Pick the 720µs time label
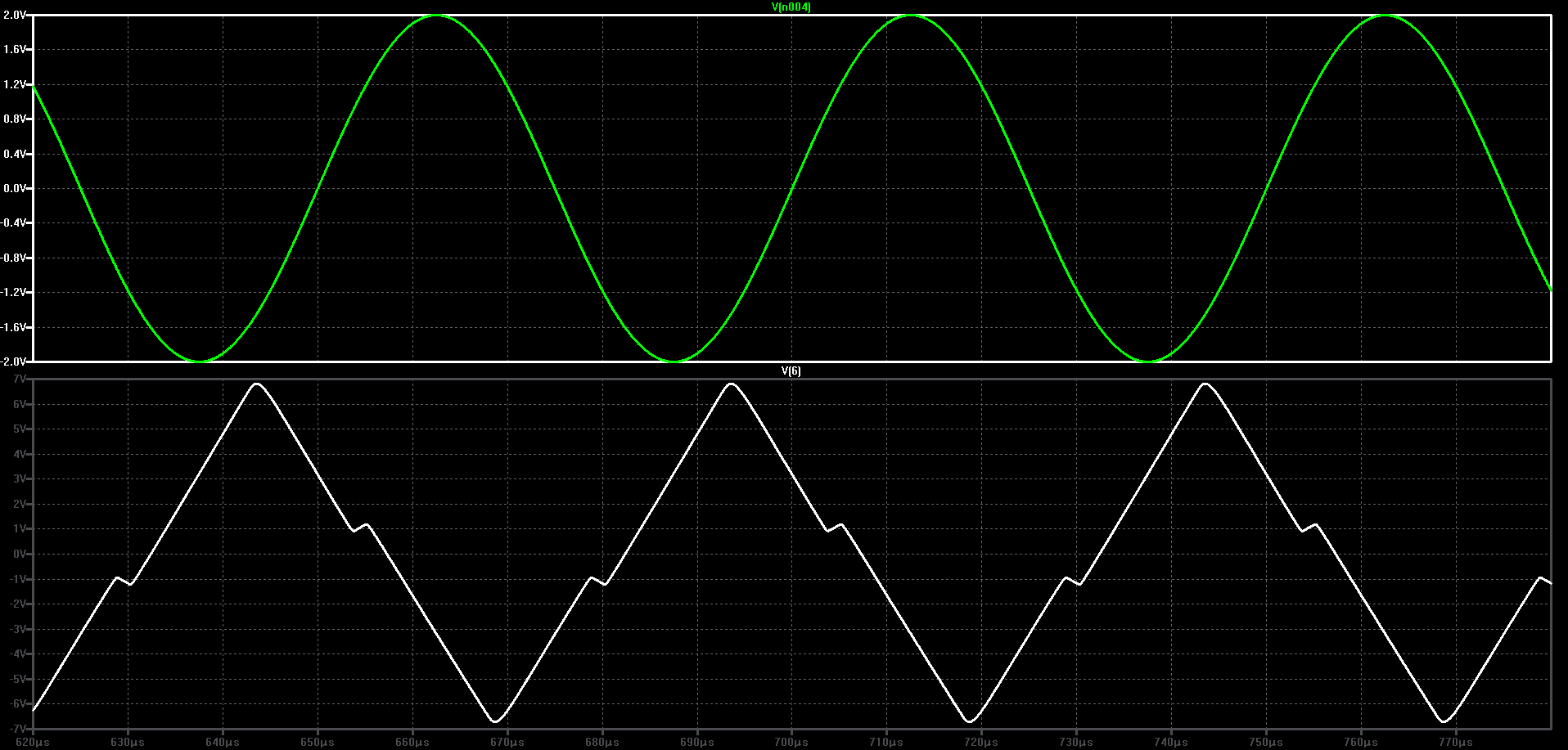The height and width of the screenshot is (750, 1568). point(981,743)
